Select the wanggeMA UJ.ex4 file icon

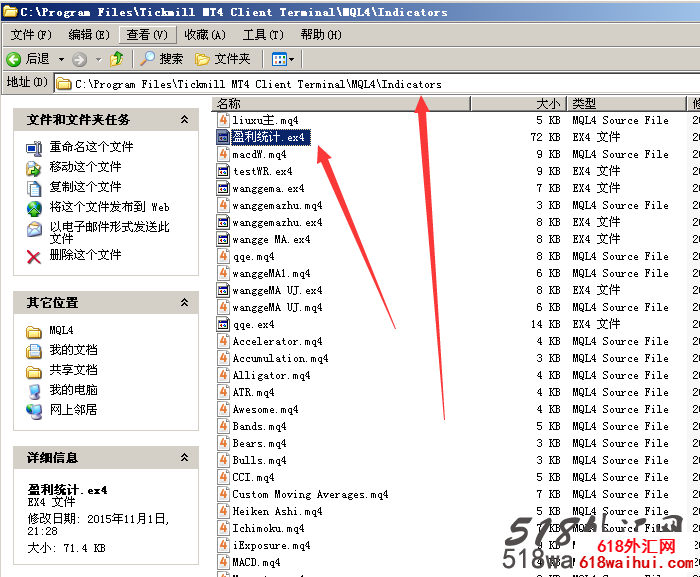point(223,290)
